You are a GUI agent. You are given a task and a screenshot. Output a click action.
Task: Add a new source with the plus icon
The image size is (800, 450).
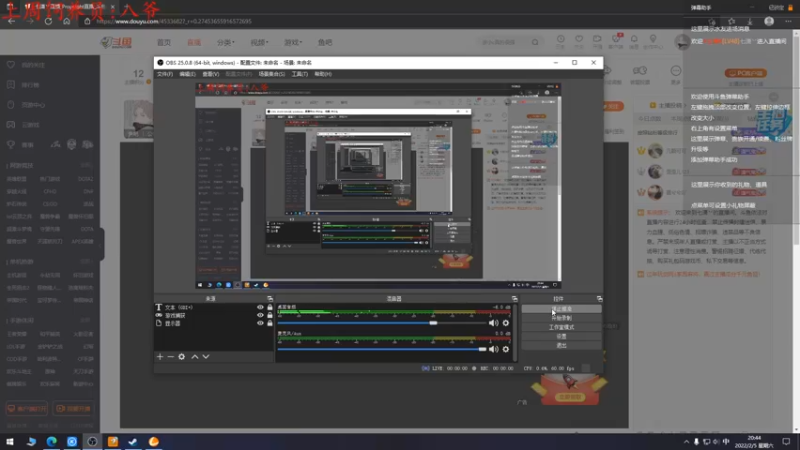(x=160, y=357)
